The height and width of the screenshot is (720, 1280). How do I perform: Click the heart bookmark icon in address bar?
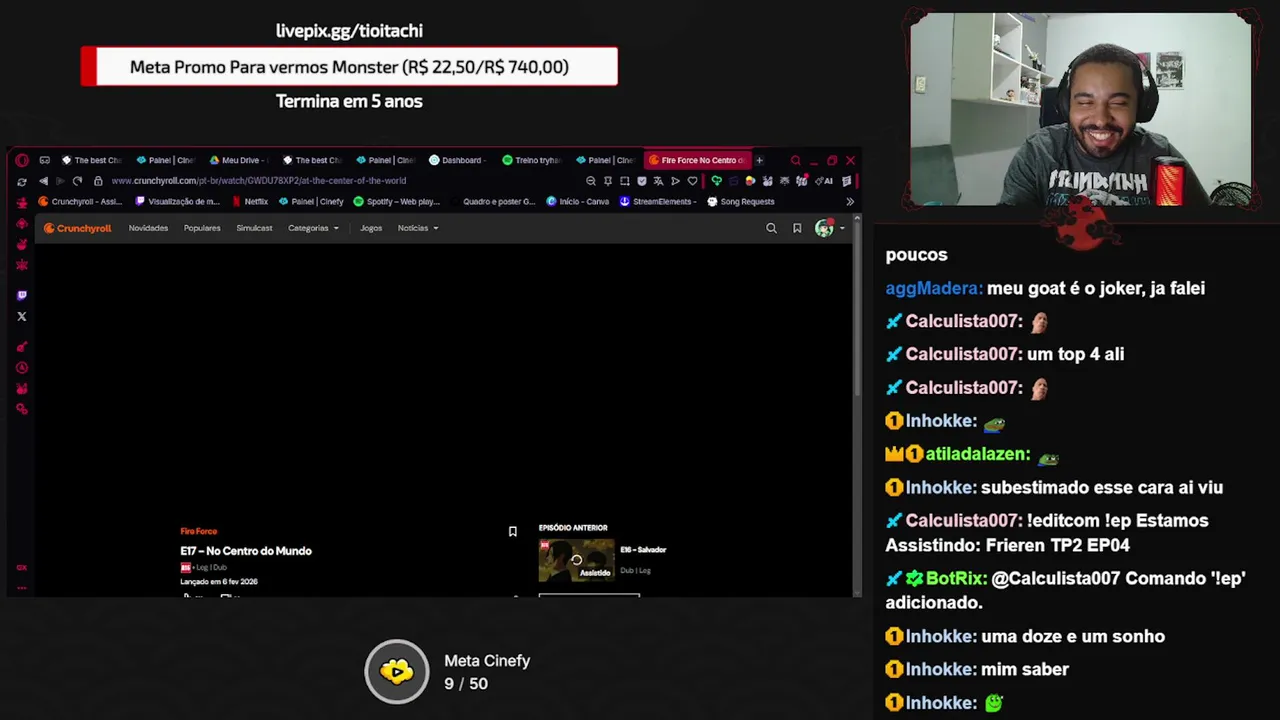(x=692, y=181)
